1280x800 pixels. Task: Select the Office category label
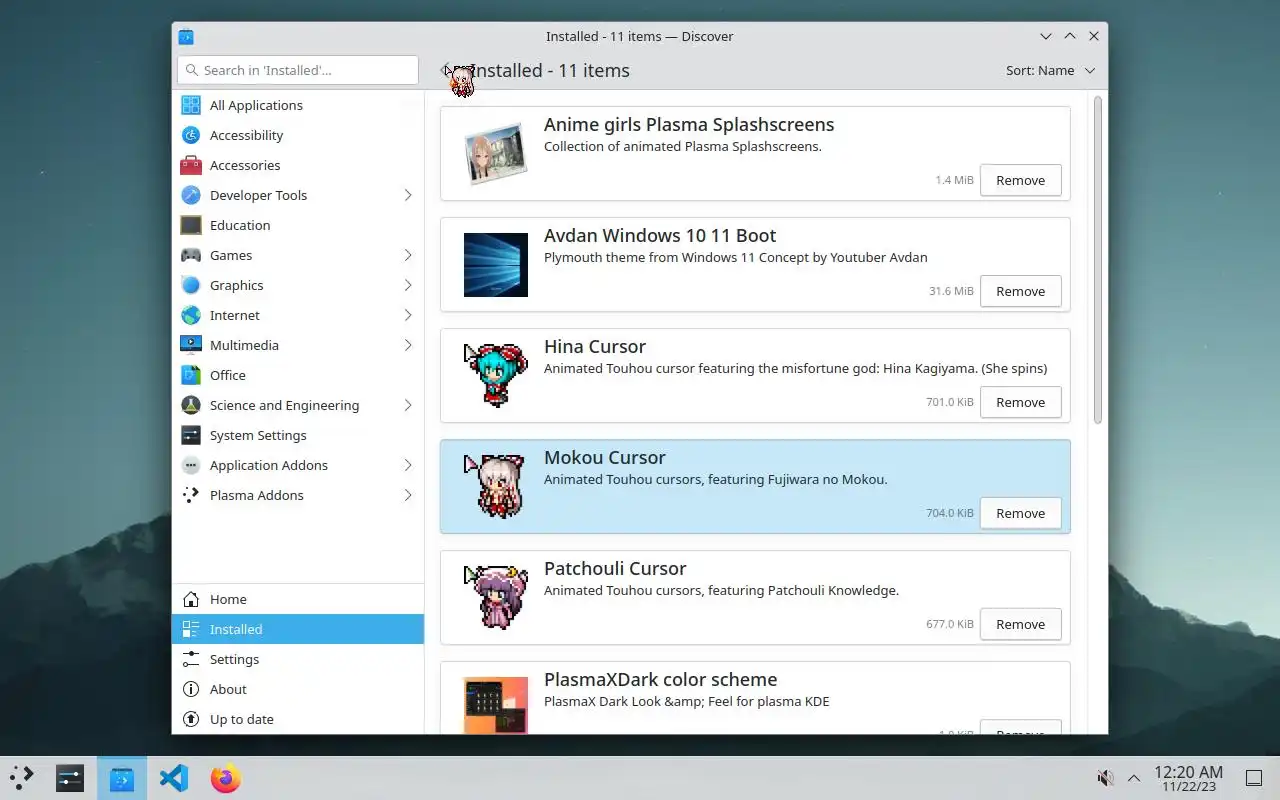228,375
